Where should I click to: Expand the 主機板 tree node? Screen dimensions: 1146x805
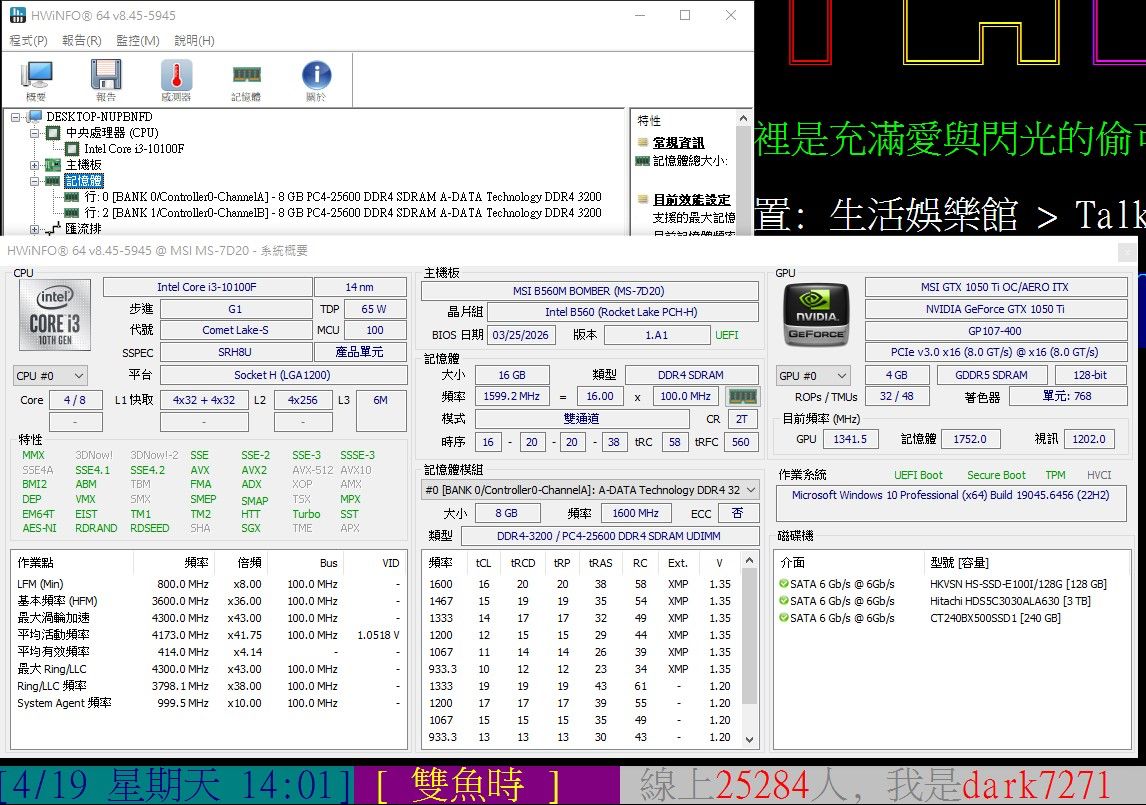tap(36, 165)
